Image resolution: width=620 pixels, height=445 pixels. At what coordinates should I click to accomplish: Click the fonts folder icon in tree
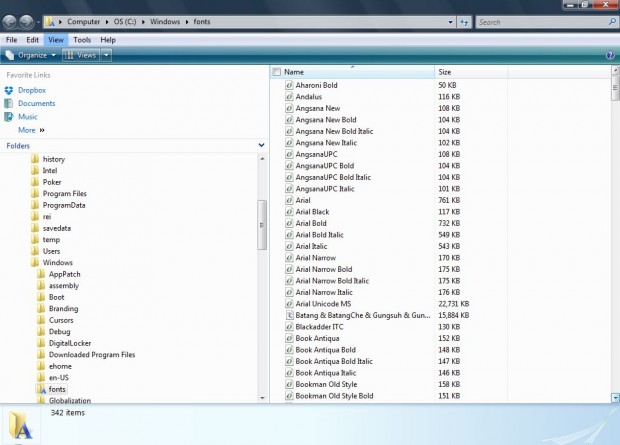point(41,389)
